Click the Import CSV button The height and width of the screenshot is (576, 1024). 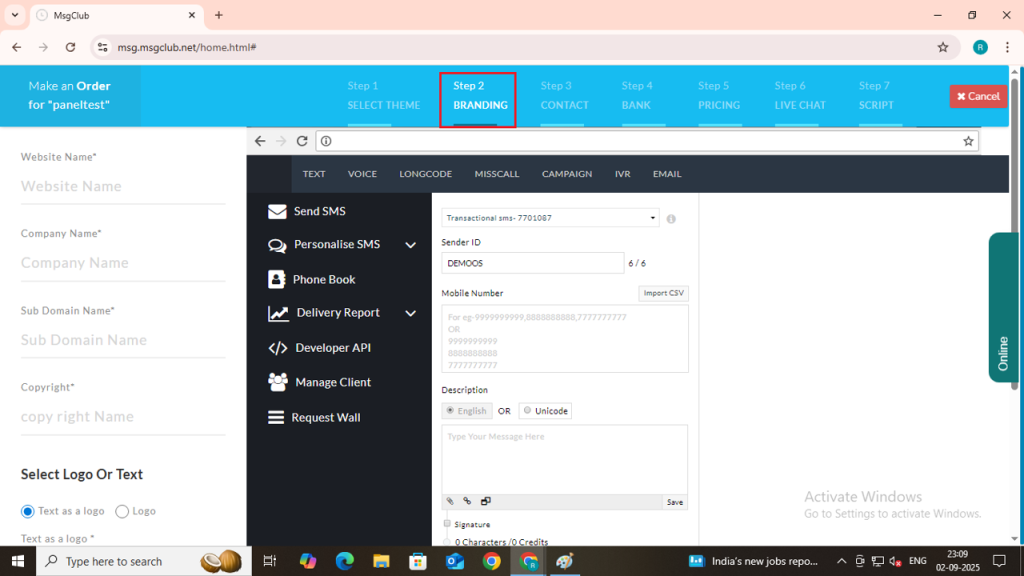tap(664, 293)
